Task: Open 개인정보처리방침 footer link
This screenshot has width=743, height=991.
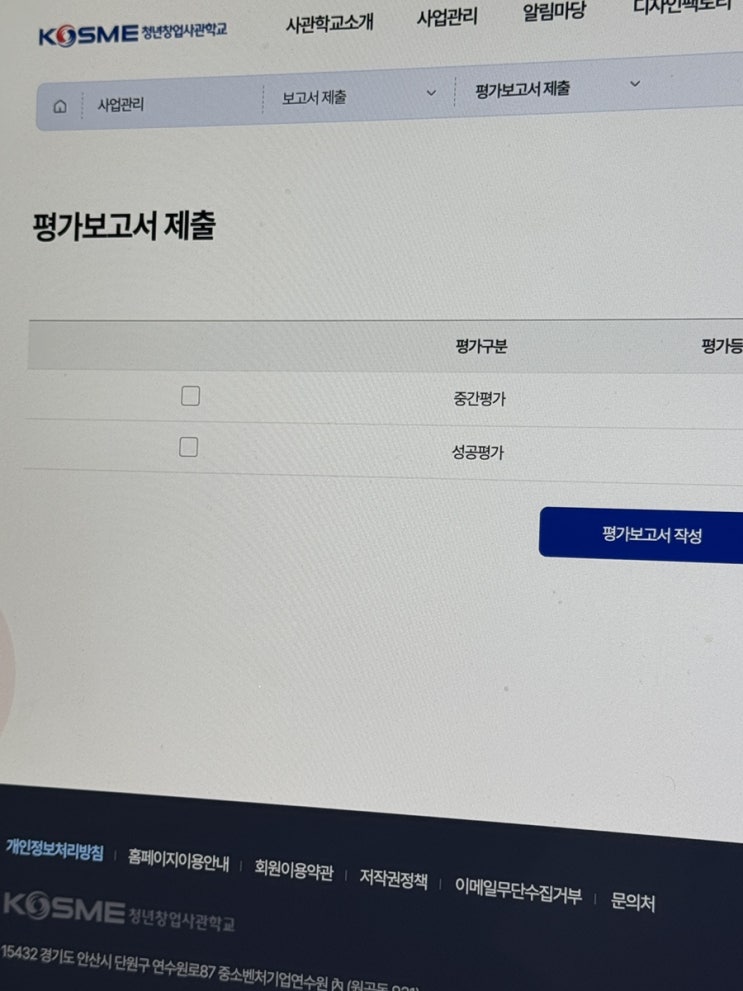Action: (54, 850)
